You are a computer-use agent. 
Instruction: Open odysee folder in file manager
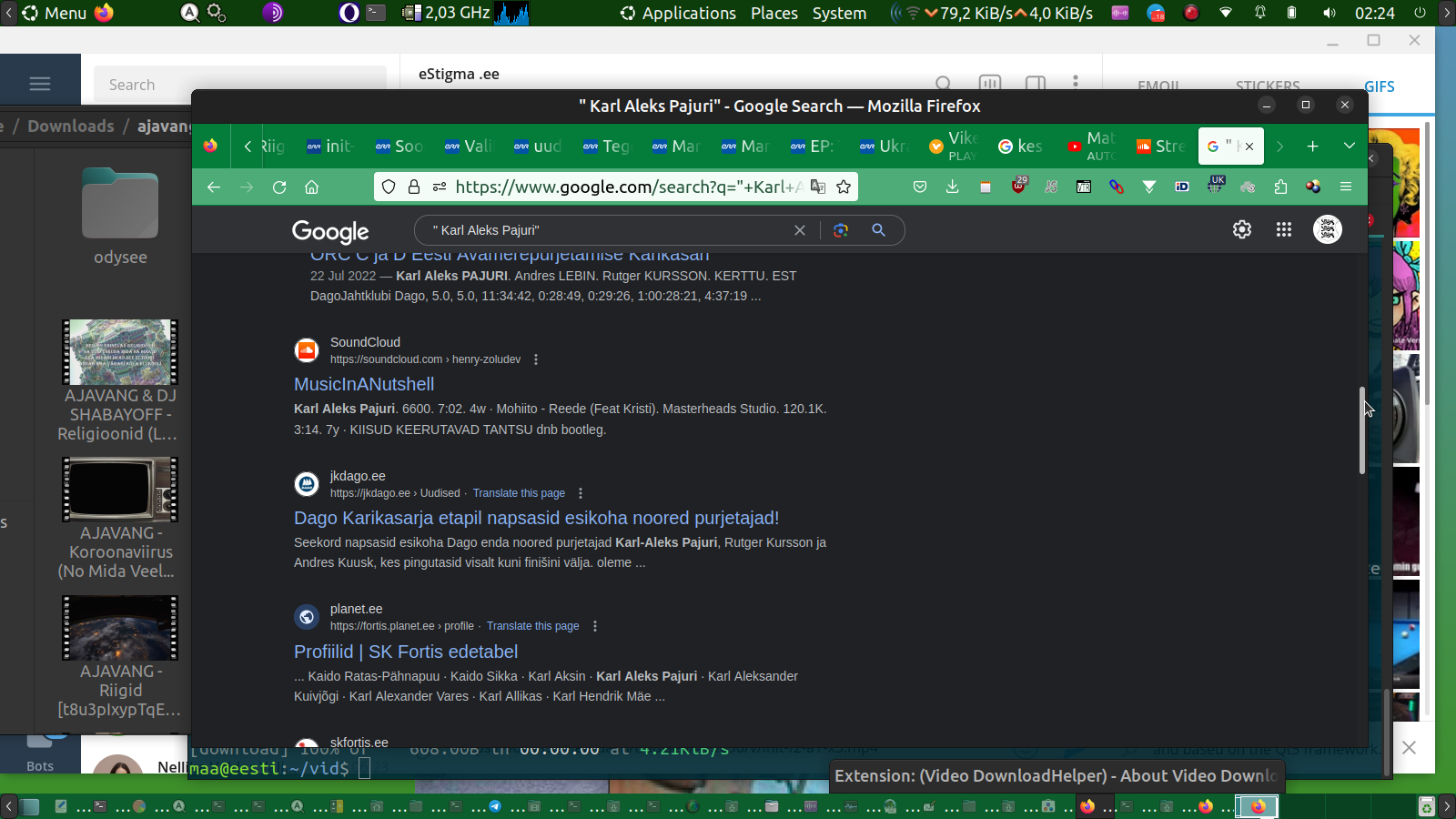pyautogui.click(x=120, y=217)
